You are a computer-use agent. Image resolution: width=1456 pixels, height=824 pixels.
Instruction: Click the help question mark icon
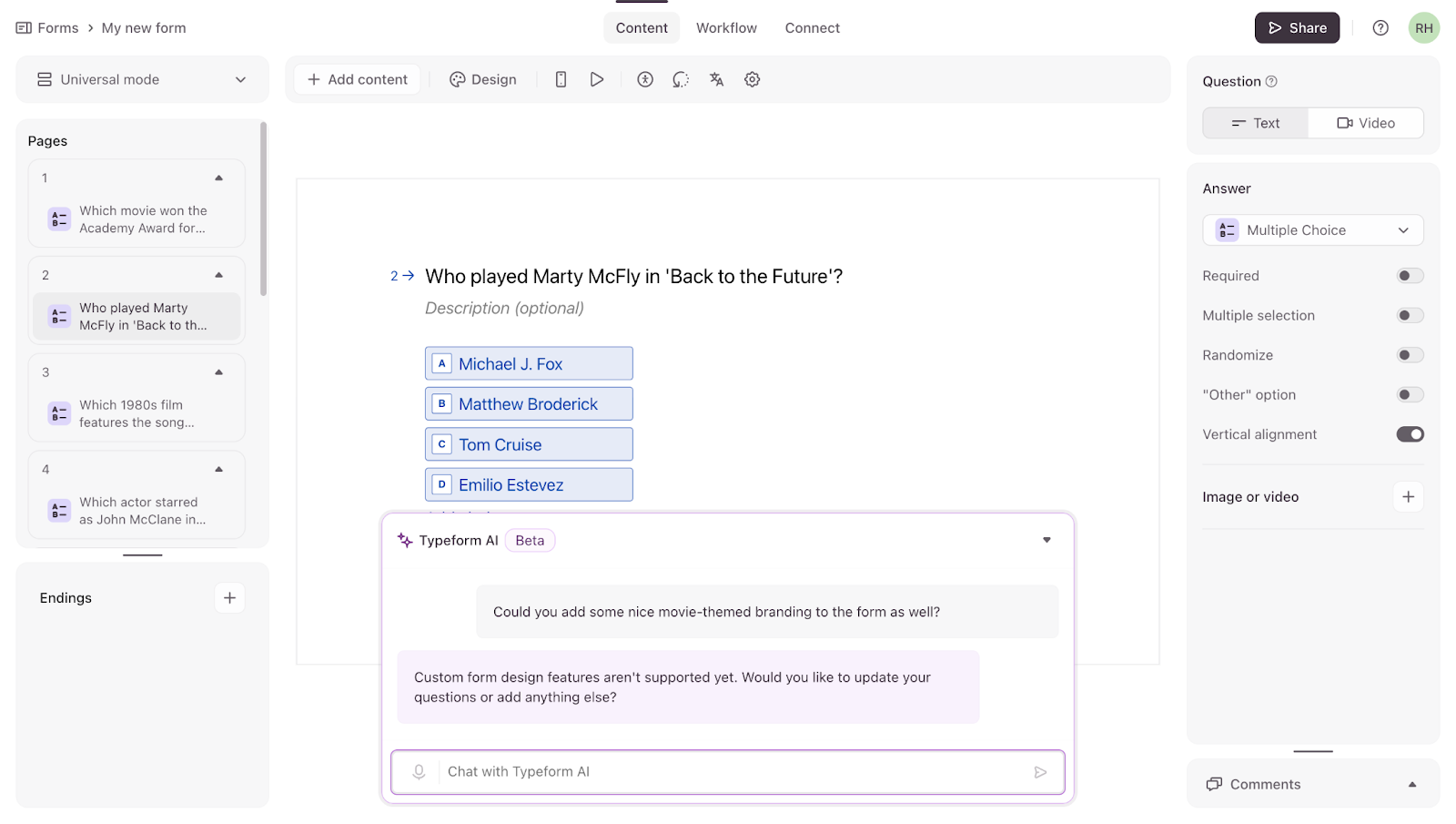[1380, 28]
